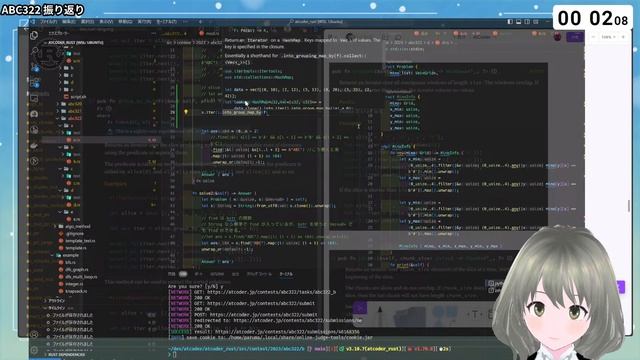Open the highlighted main.rs file row
The image size is (640, 360).
pyautogui.click(x=102, y=140)
